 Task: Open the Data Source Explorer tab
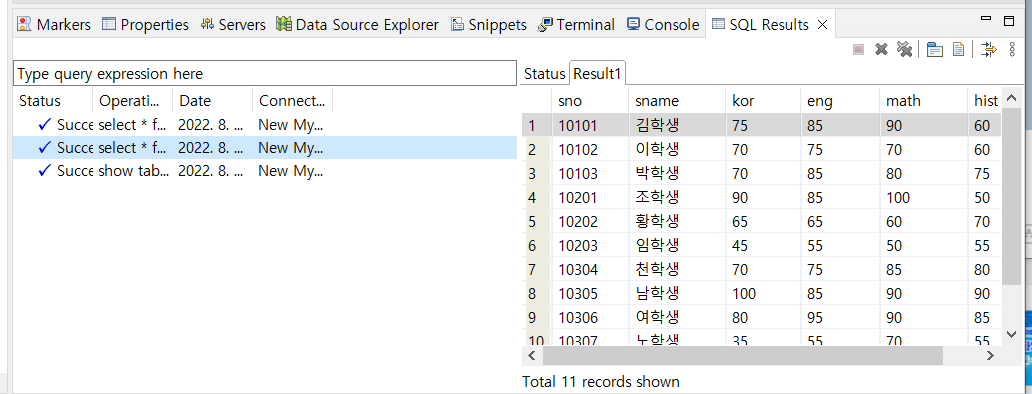pos(357,25)
